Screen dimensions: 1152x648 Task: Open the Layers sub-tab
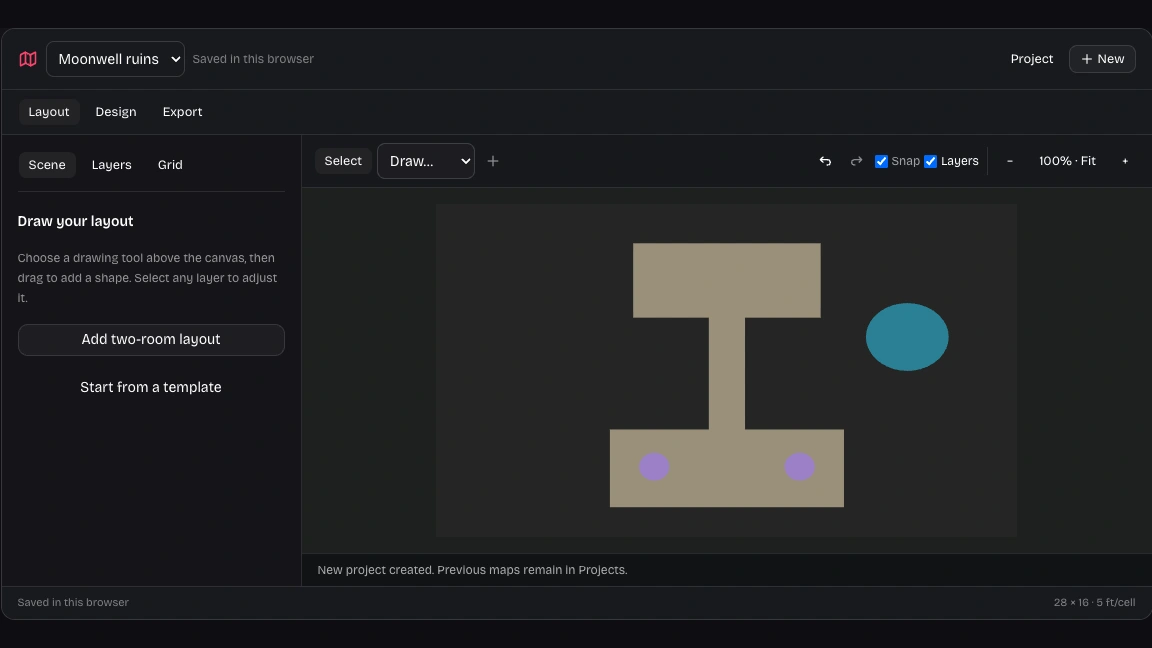tap(112, 165)
